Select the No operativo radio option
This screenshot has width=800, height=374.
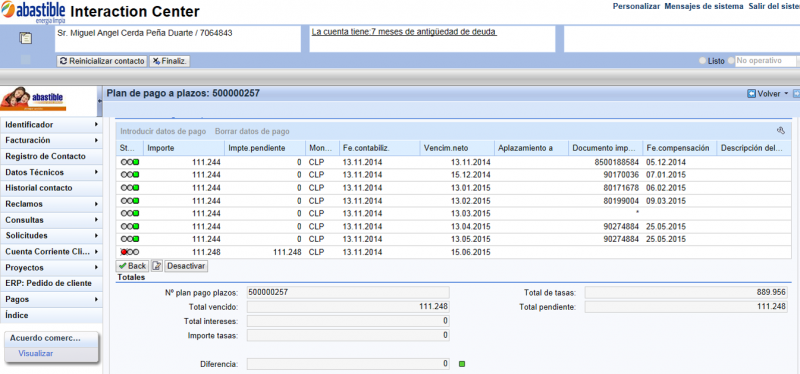pyautogui.click(x=731, y=61)
